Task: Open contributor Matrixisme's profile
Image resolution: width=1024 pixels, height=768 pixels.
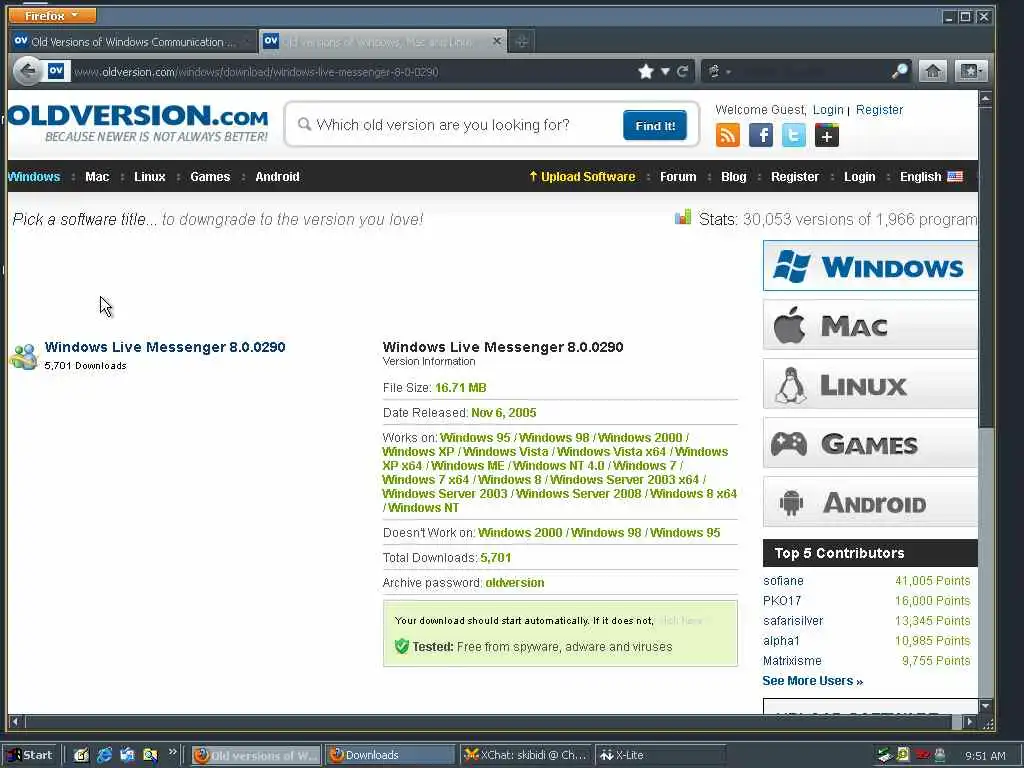Action: tap(792, 661)
